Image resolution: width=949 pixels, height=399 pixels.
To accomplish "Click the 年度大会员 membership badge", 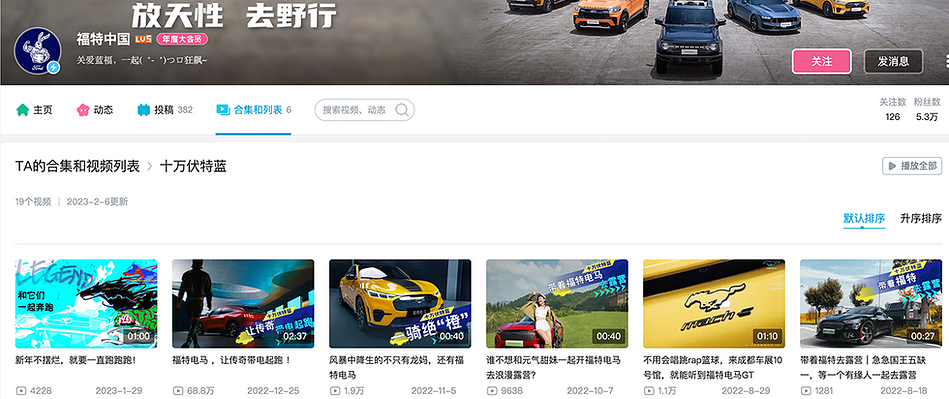I will click(182, 39).
